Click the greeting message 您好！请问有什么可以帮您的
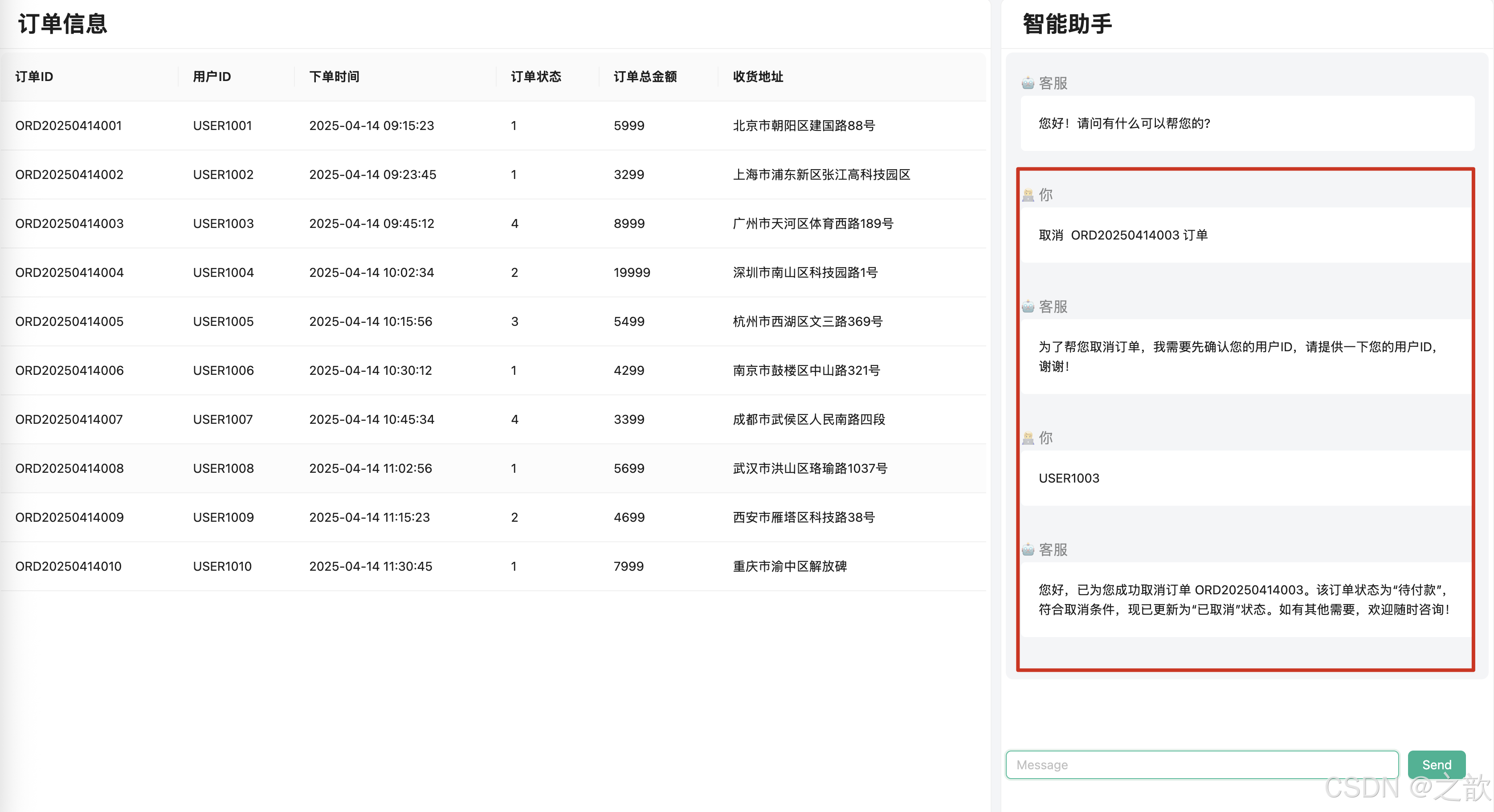This screenshot has height=812, width=1494. point(1124,123)
